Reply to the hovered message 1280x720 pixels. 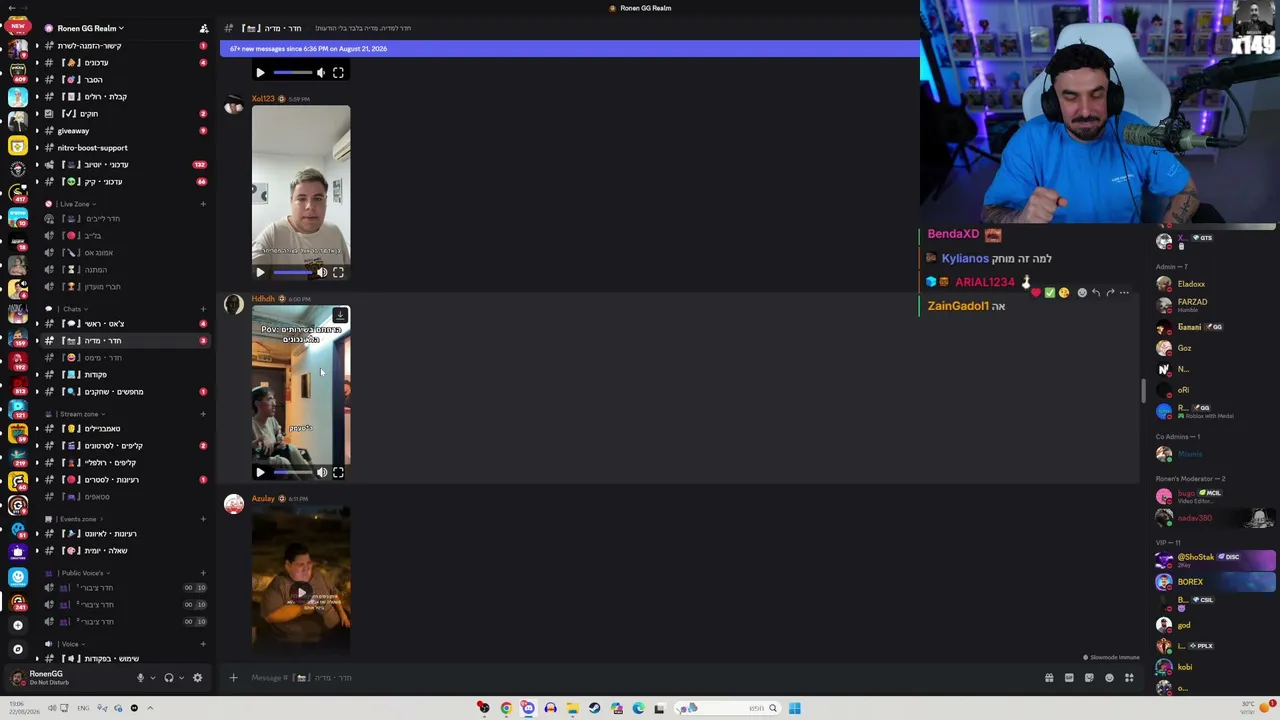click(1096, 293)
